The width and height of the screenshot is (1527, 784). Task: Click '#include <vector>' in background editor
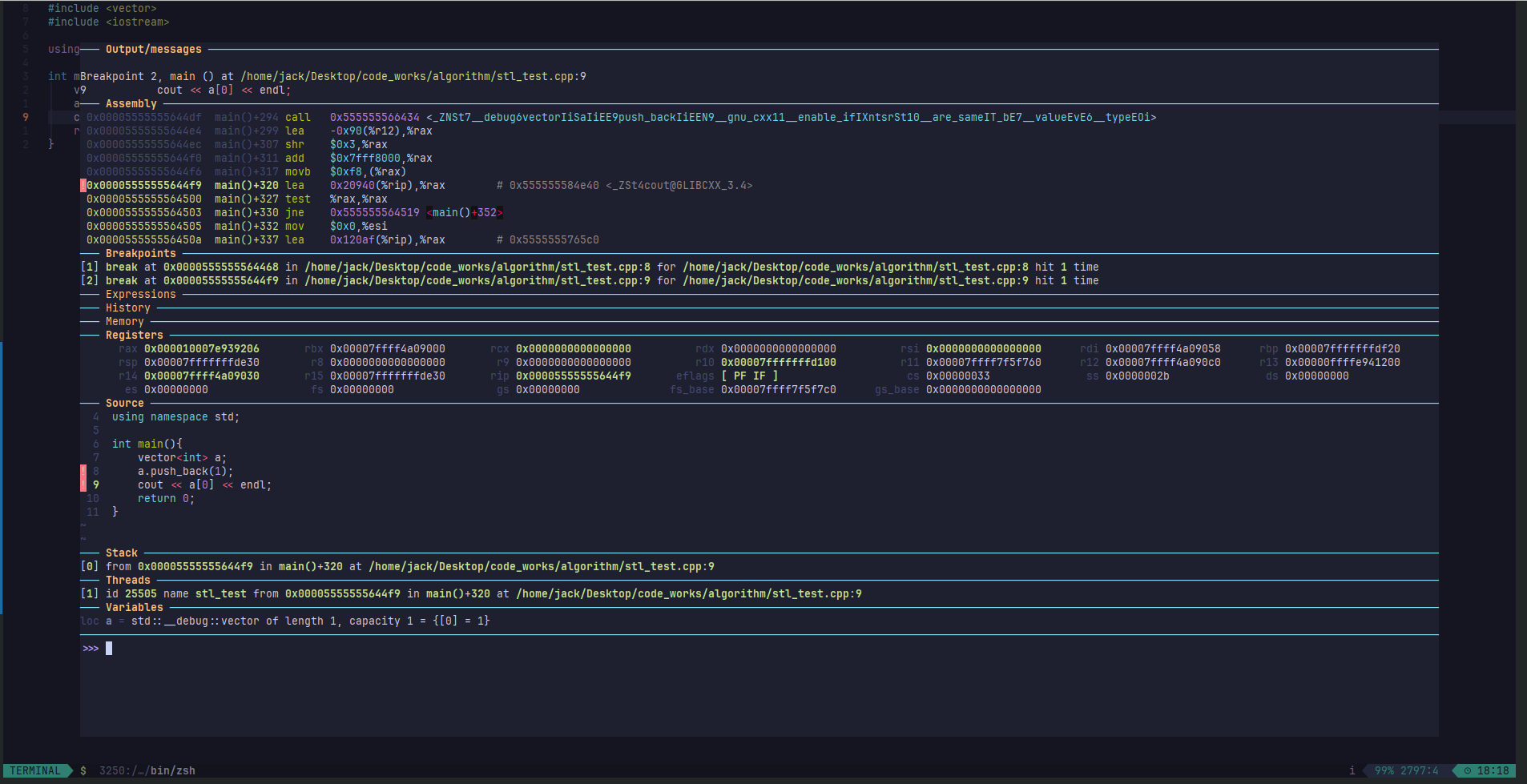click(103, 9)
